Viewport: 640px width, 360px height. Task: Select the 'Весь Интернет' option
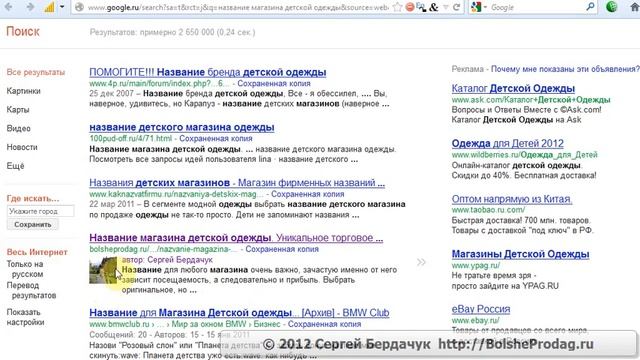click(x=37, y=252)
